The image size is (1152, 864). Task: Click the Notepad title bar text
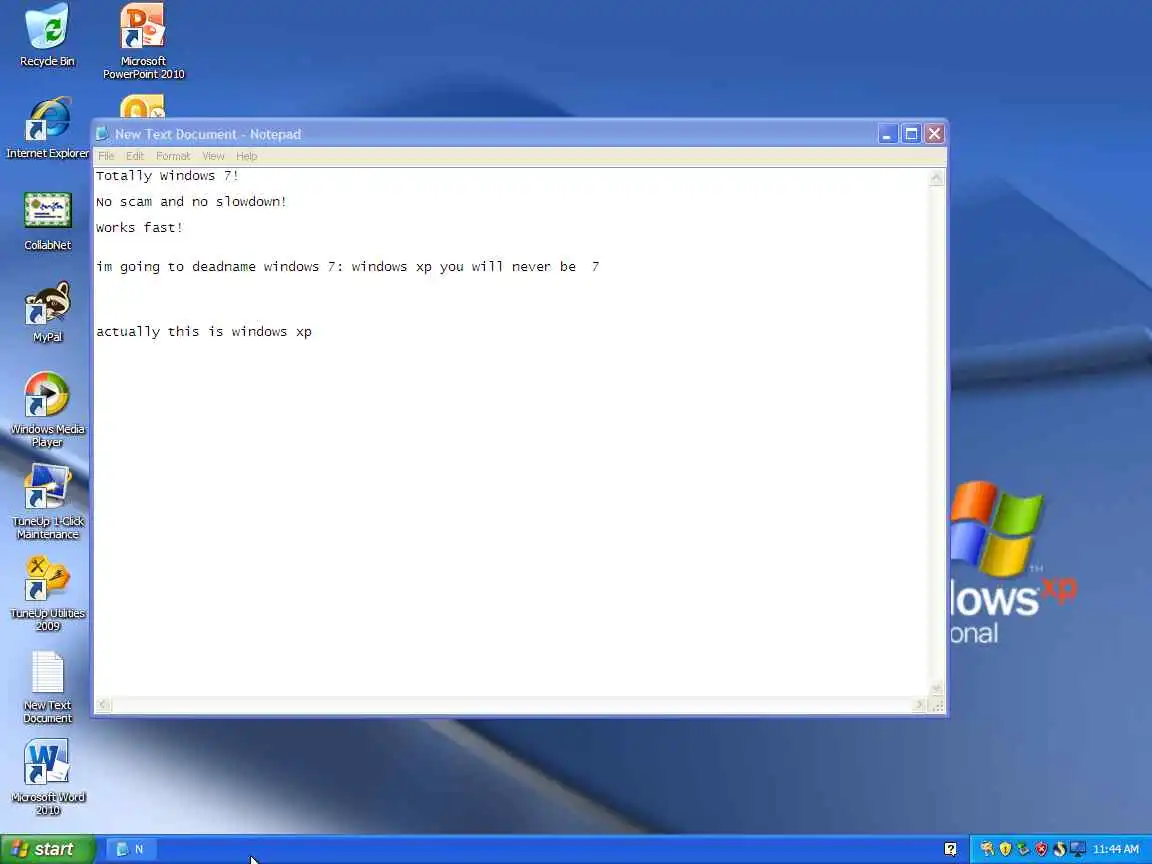tap(208, 134)
